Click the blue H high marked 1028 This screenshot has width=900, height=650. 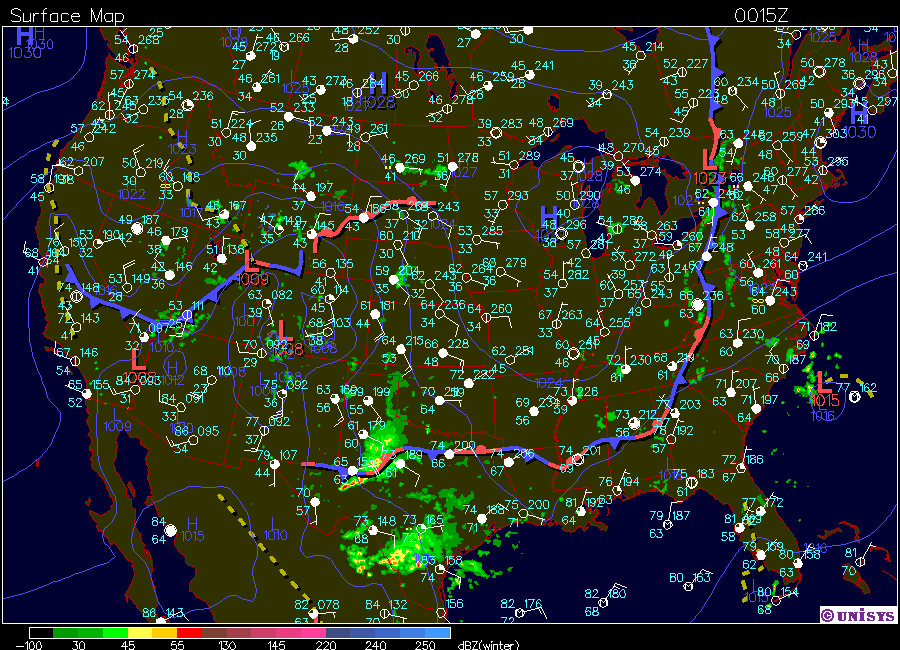[378, 82]
